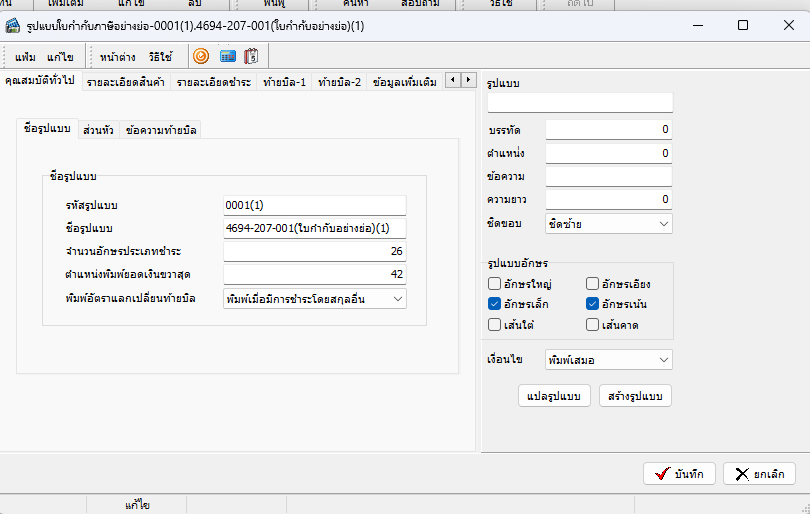Open the ชิดขอบ alignment dropdown

[x=609, y=224]
